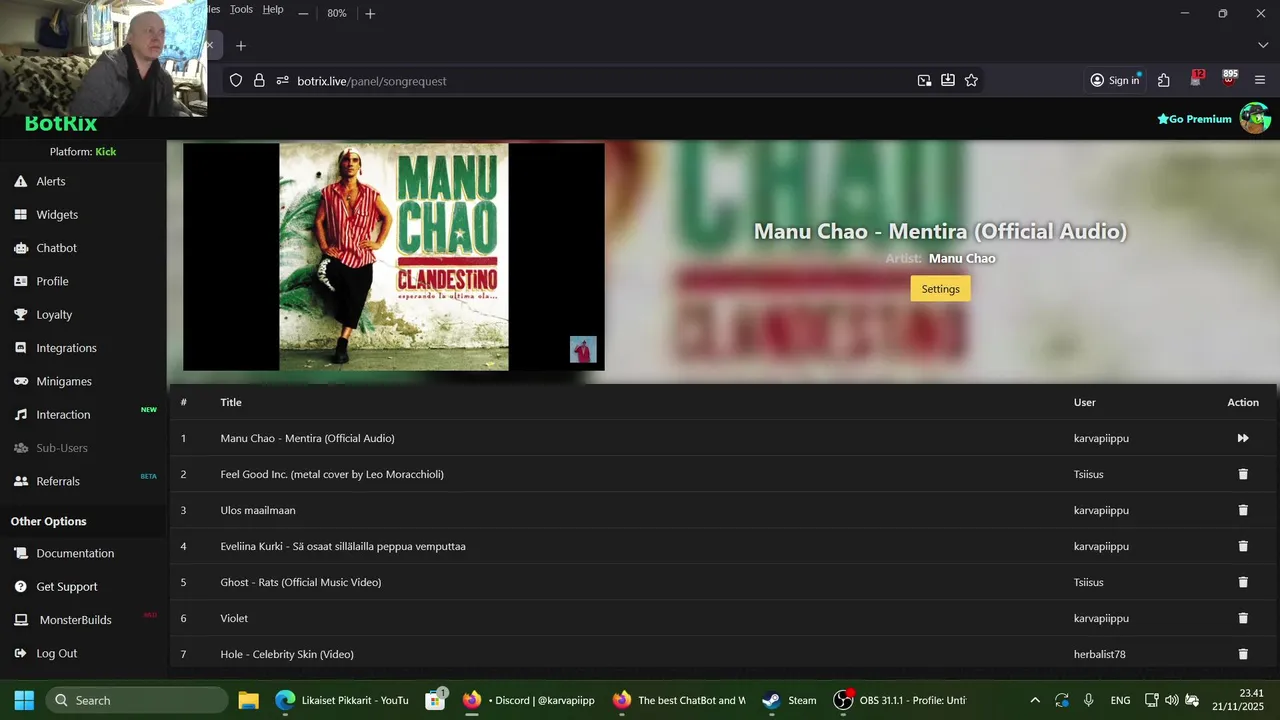Switch to the OBS 31.1.1 window

pyautogui.click(x=900, y=700)
